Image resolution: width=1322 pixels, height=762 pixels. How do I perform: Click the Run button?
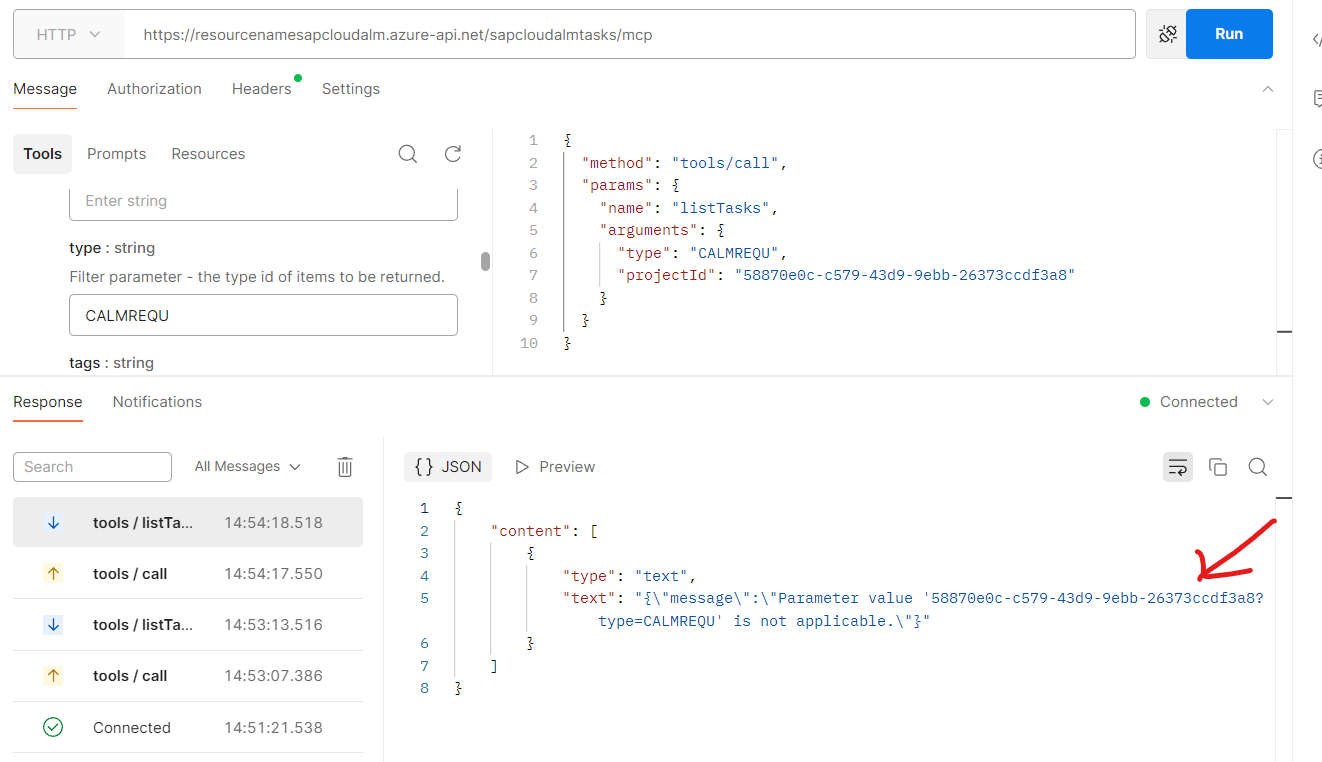[1229, 33]
